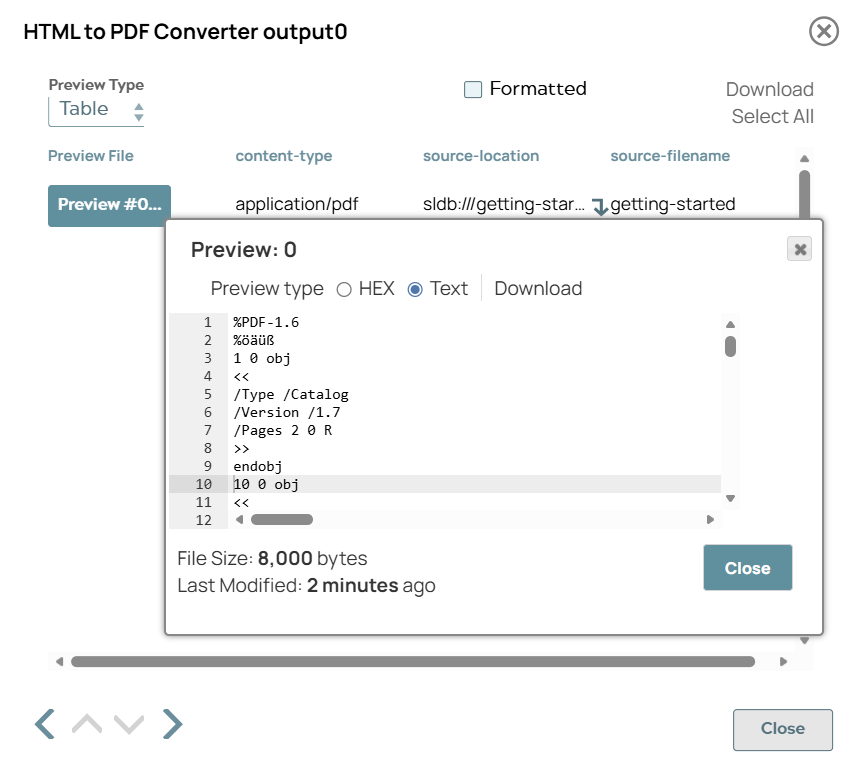Dismiss the Preview: 0 popup via its X icon
This screenshot has width=862, height=770.
(799, 249)
